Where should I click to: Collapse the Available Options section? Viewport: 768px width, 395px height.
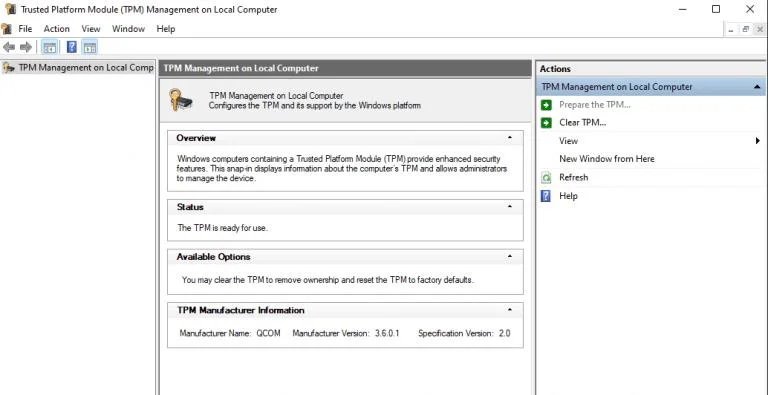coord(510,256)
